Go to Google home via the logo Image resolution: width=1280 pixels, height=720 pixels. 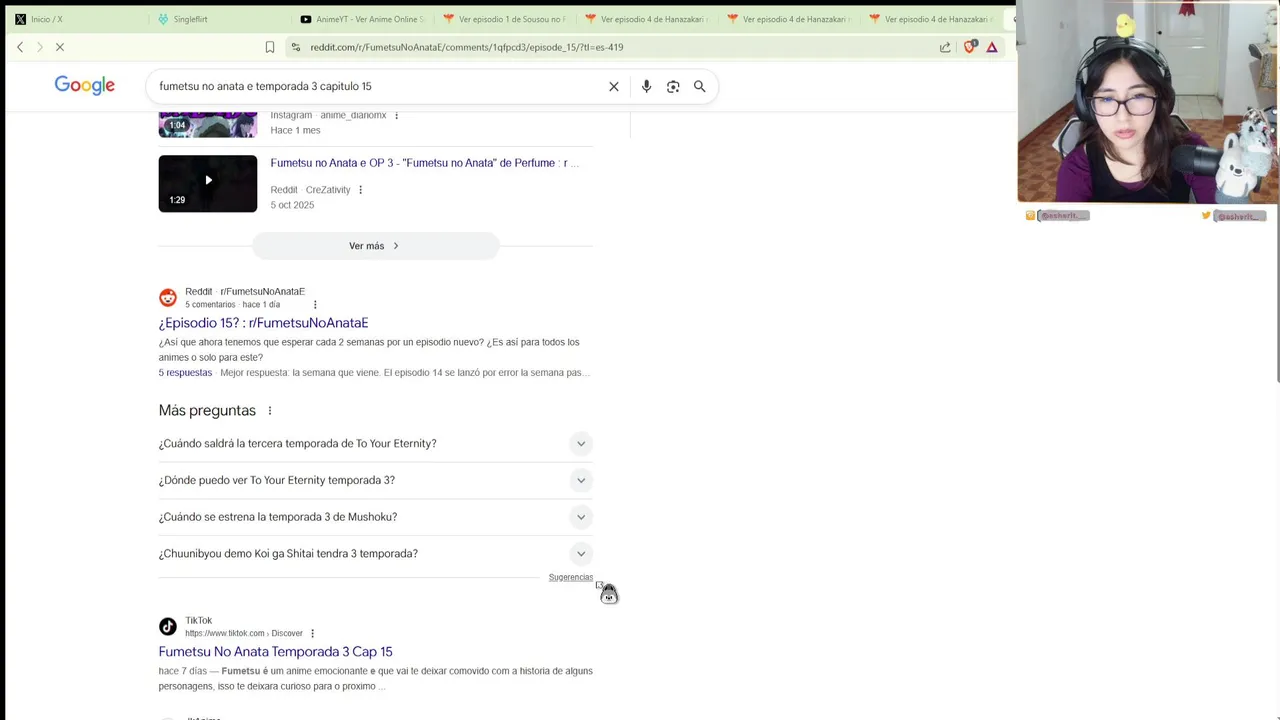pos(85,86)
